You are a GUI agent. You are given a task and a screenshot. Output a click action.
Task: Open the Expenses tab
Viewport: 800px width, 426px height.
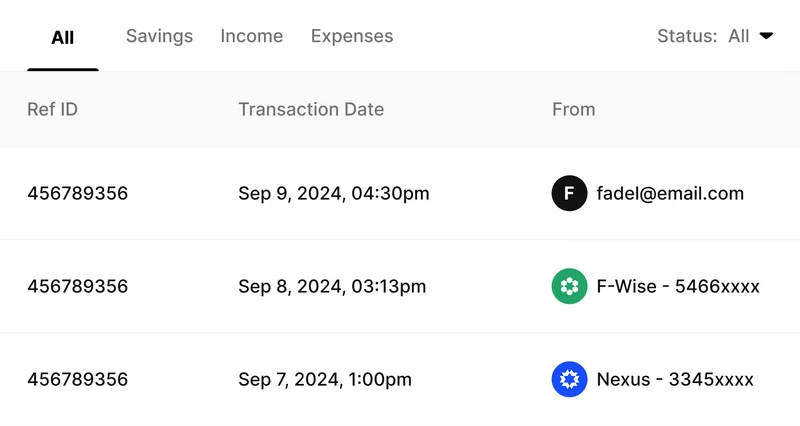point(352,36)
